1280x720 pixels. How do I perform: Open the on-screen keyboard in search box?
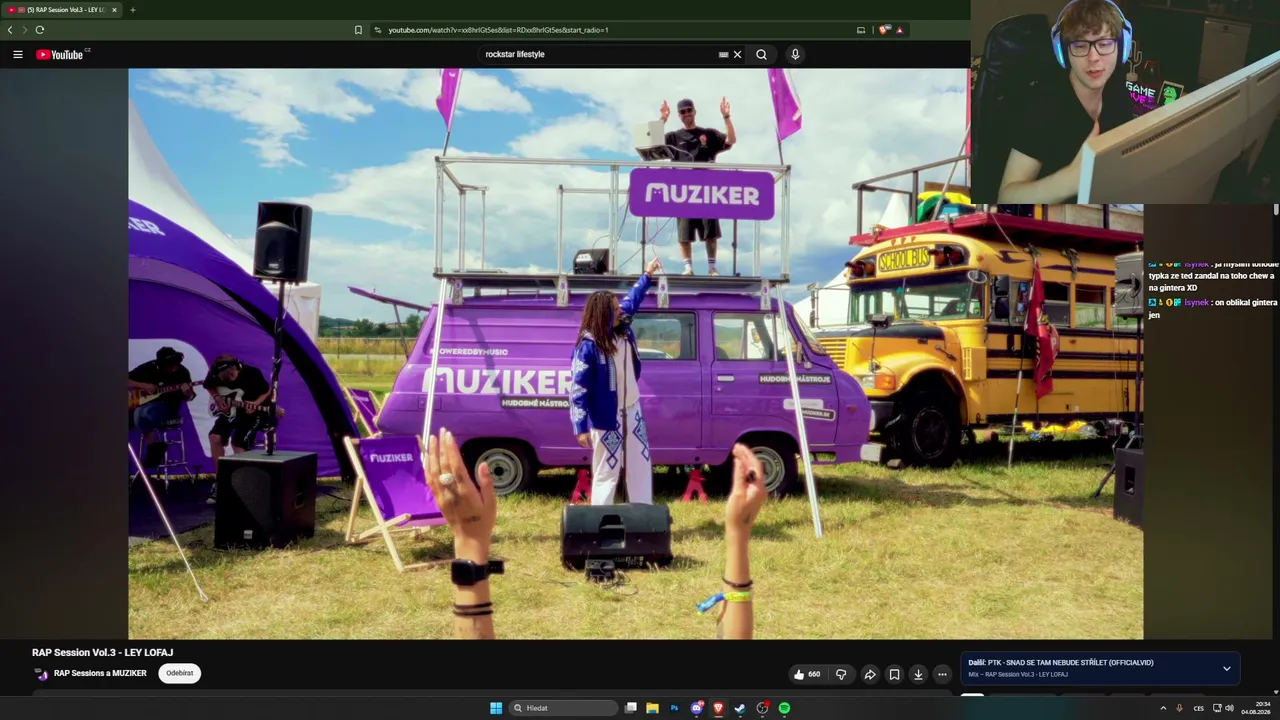coord(723,54)
